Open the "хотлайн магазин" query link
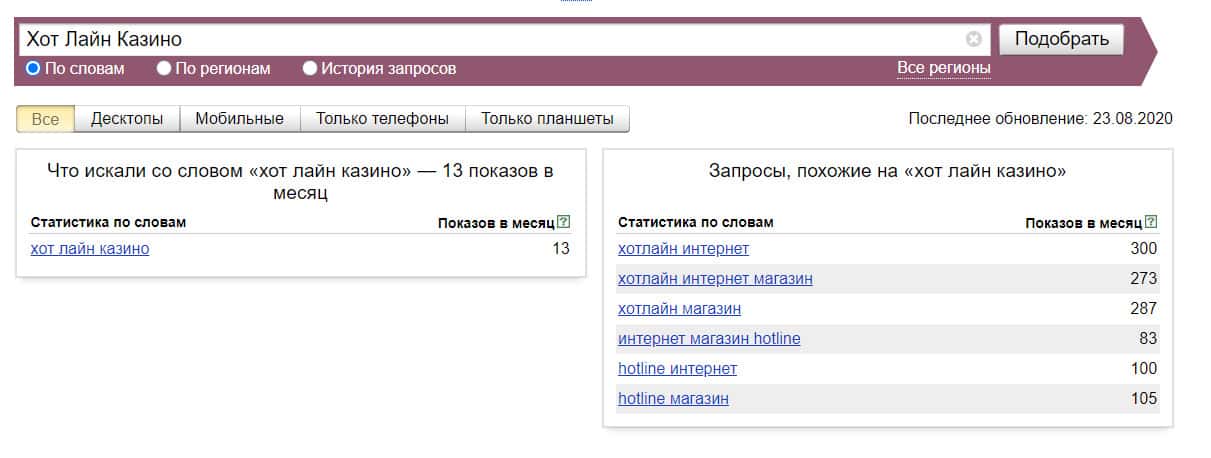Screen dimensions: 1211x458 point(679,309)
